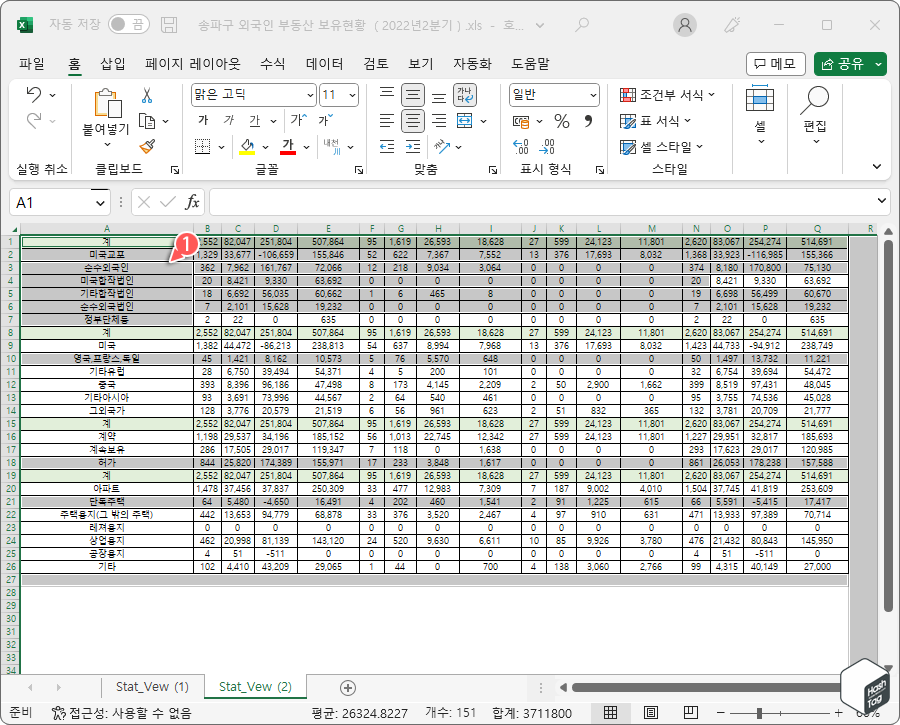This screenshot has height=725, width=900.
Task: Open Conditional Formatting menu
Action: pyautogui.click(x=668, y=95)
